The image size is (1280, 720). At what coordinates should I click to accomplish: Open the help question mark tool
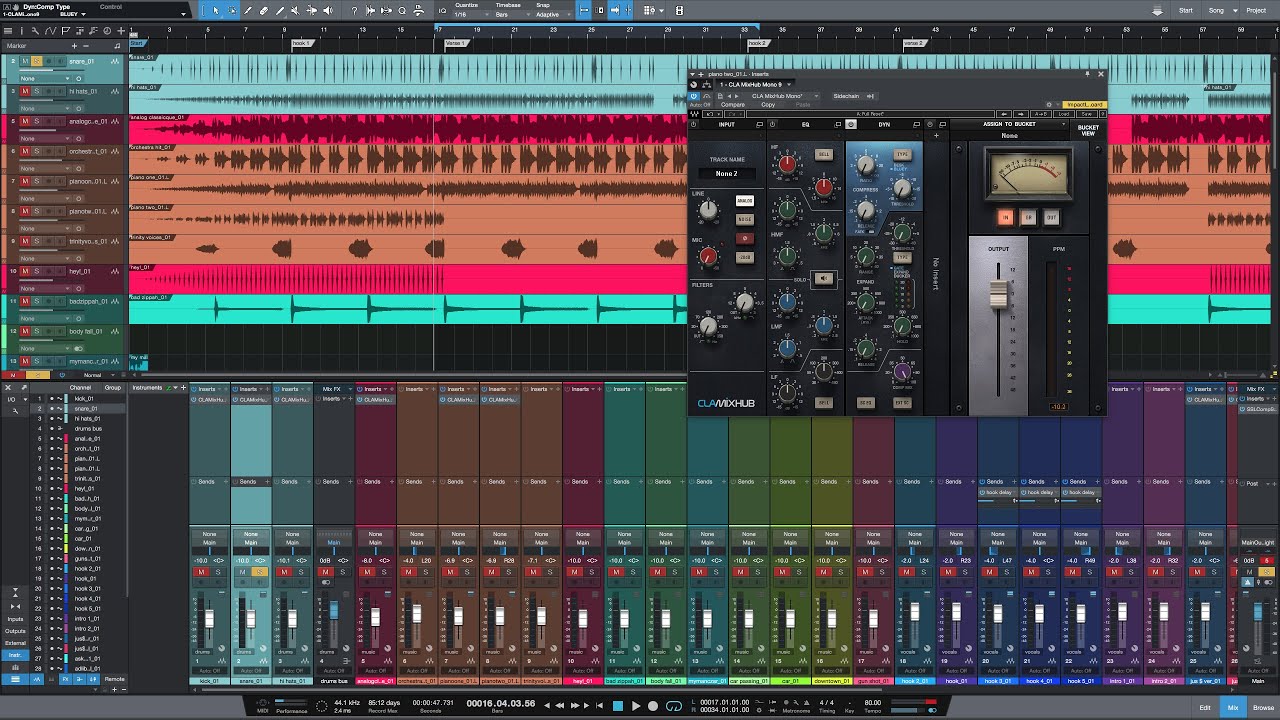pos(354,10)
